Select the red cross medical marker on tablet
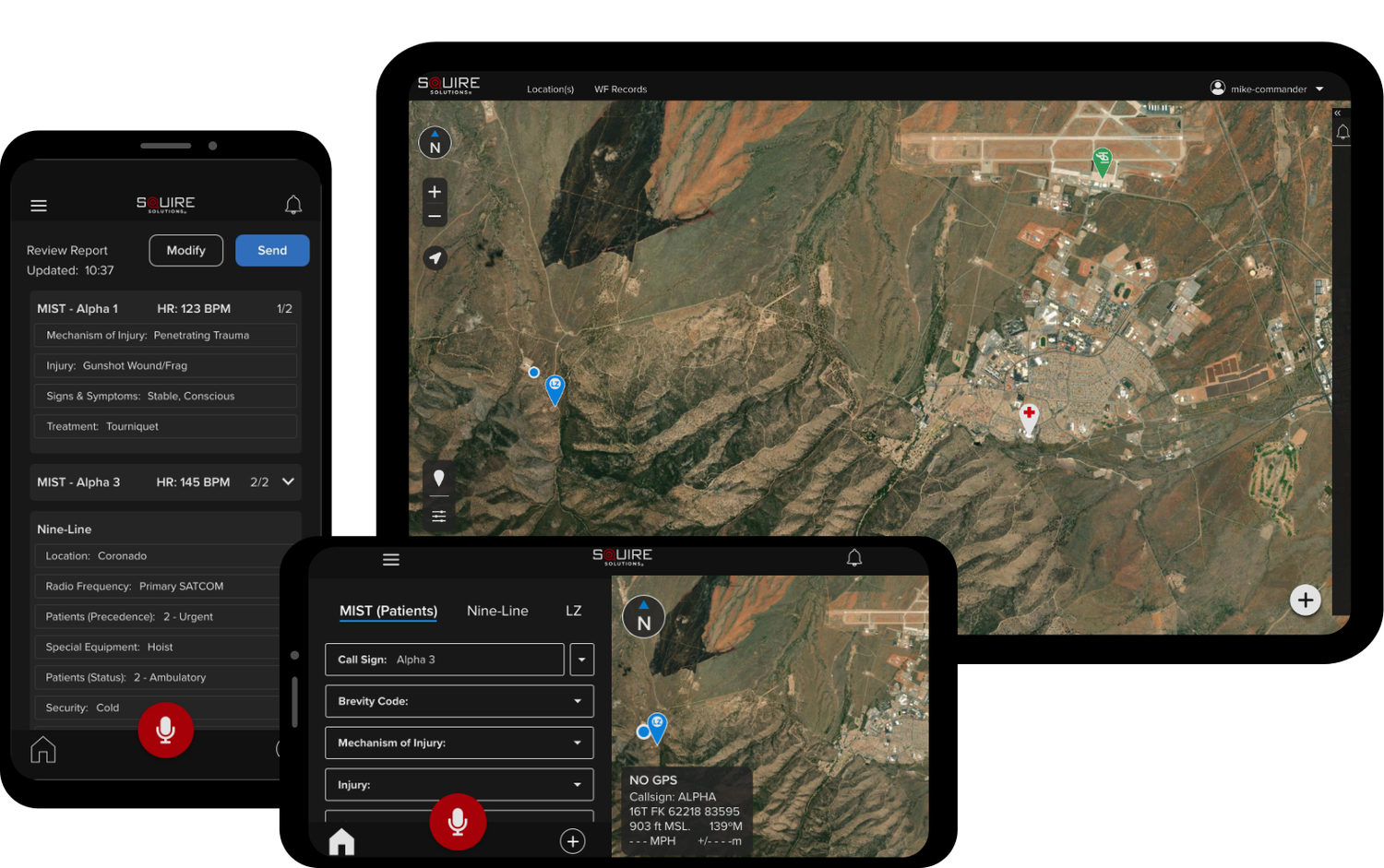 (1029, 419)
